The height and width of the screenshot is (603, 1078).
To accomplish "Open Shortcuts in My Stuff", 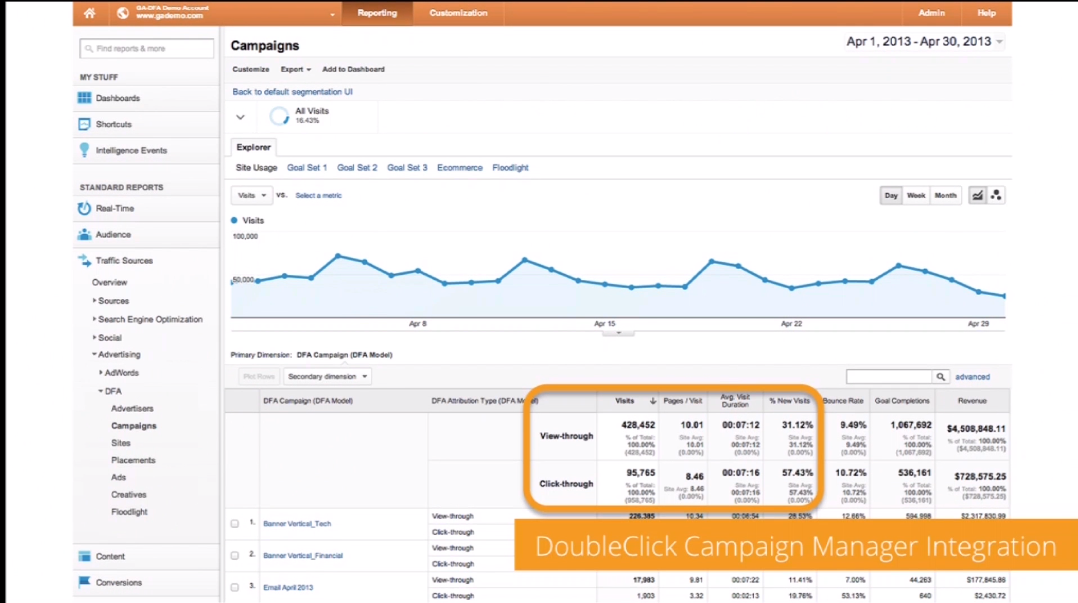I will (x=85, y=124).
